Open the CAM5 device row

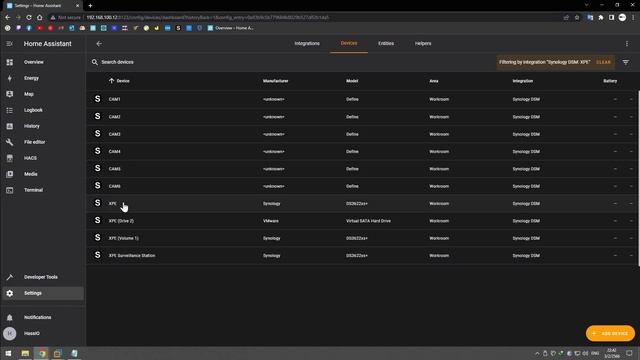pyautogui.click(x=362, y=169)
